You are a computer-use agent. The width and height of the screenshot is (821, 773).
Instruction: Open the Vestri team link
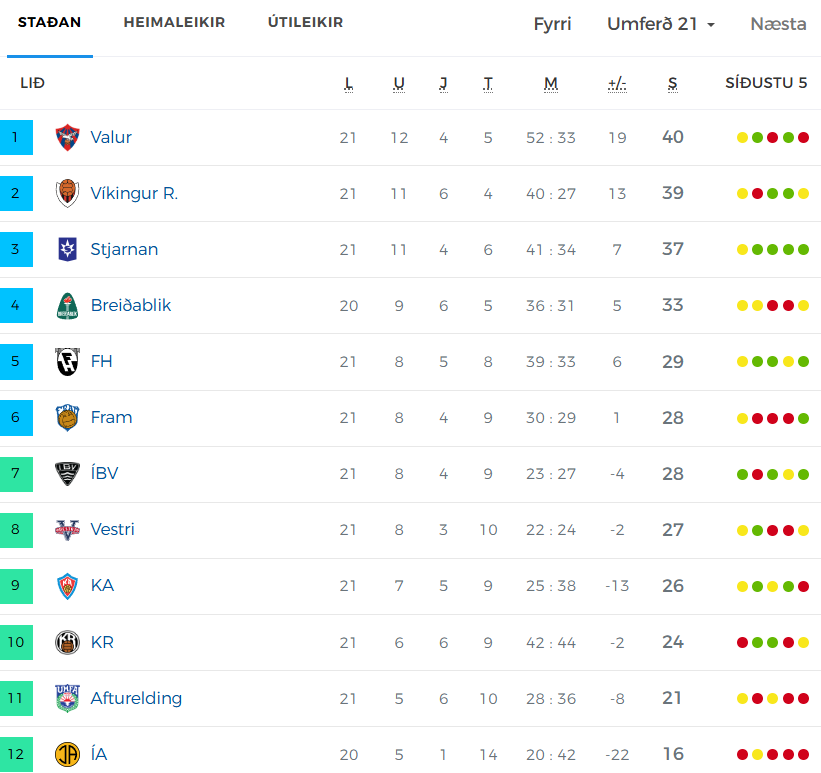pos(113,529)
